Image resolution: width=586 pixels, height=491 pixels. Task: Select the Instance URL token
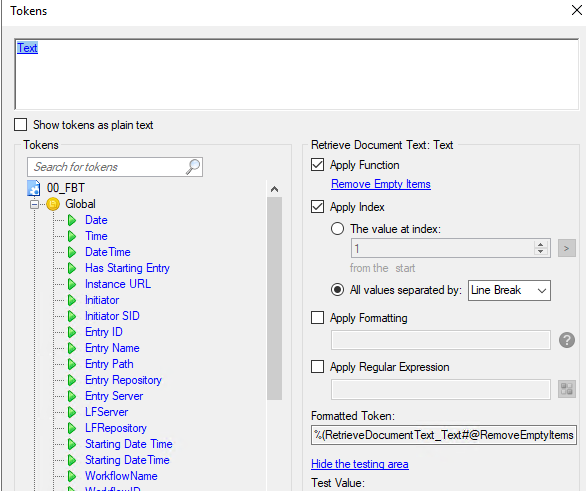pos(118,284)
